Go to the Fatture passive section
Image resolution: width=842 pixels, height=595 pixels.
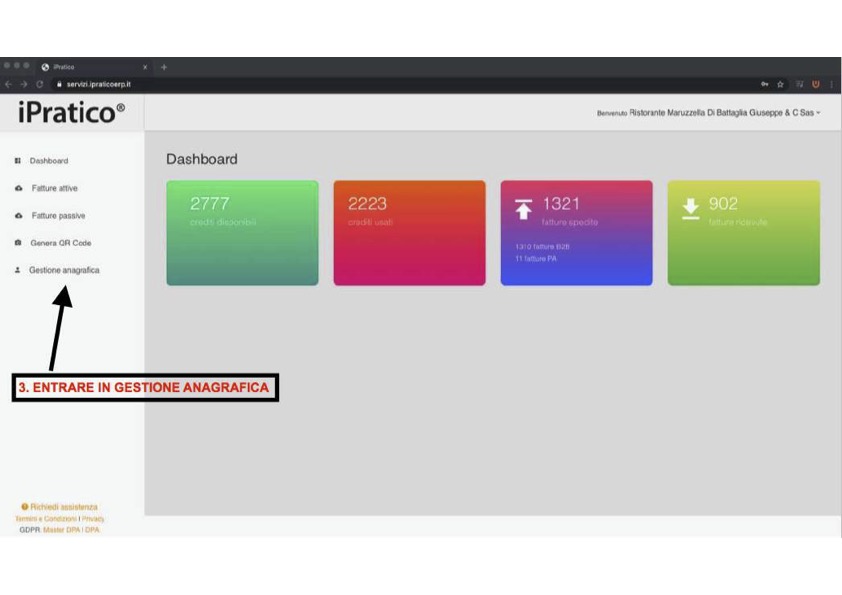pos(58,216)
